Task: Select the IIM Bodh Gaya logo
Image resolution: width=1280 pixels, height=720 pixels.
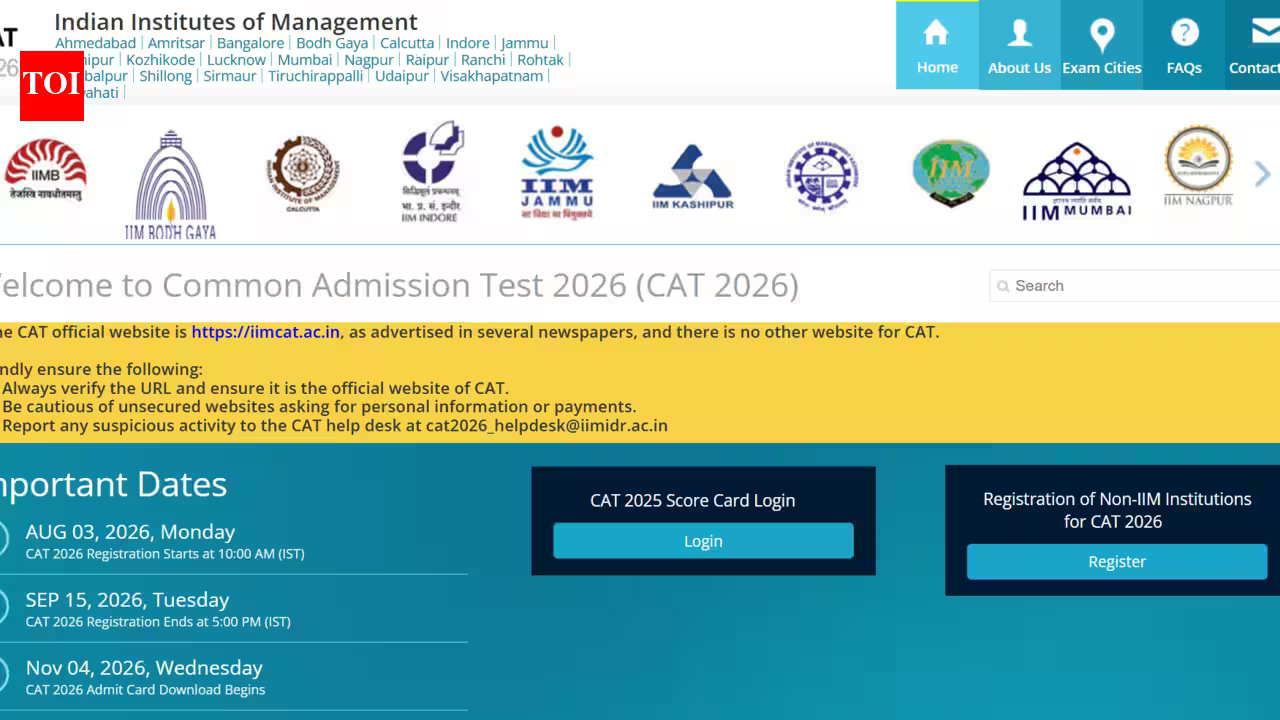Action: (x=170, y=185)
